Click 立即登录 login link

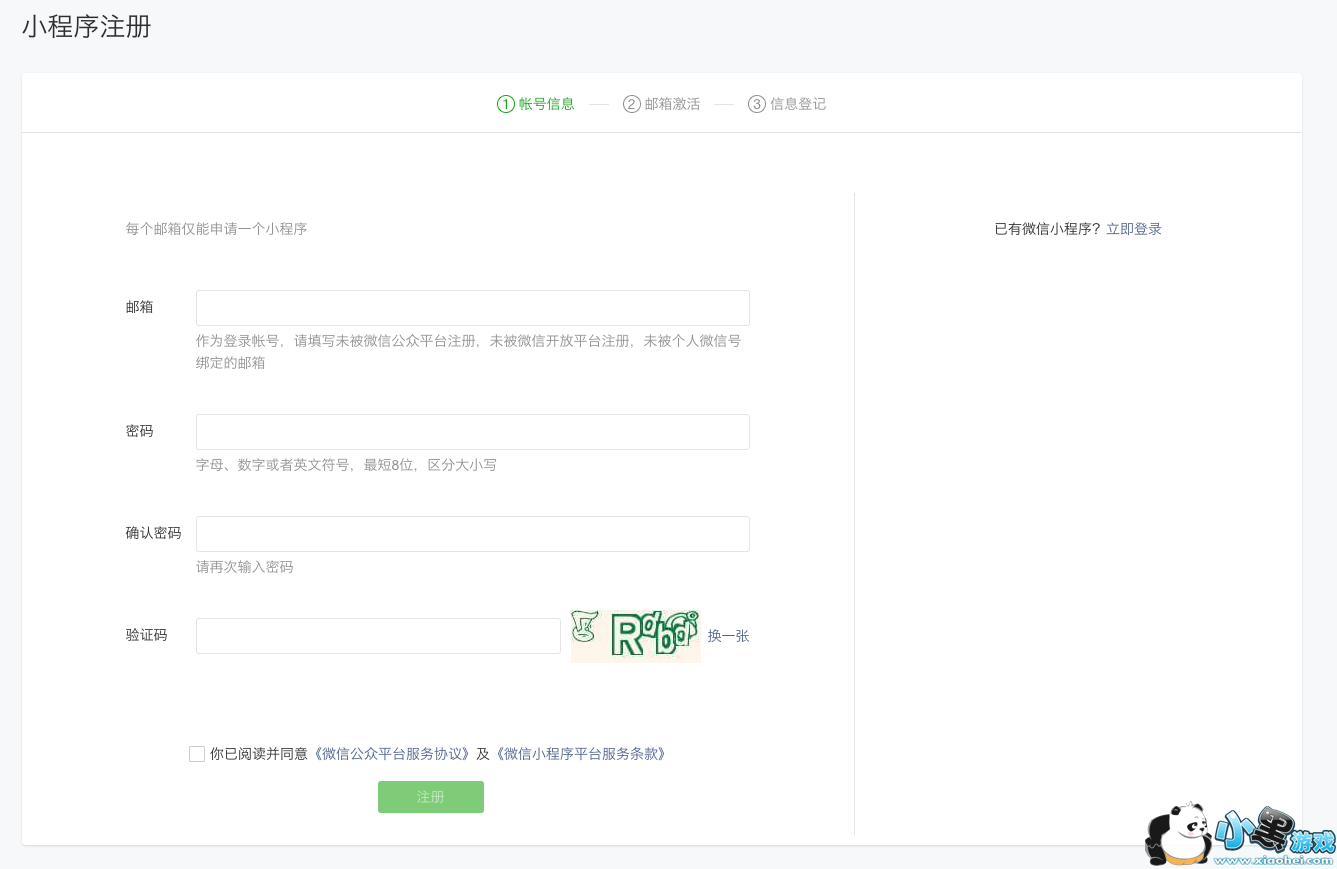pos(1134,229)
